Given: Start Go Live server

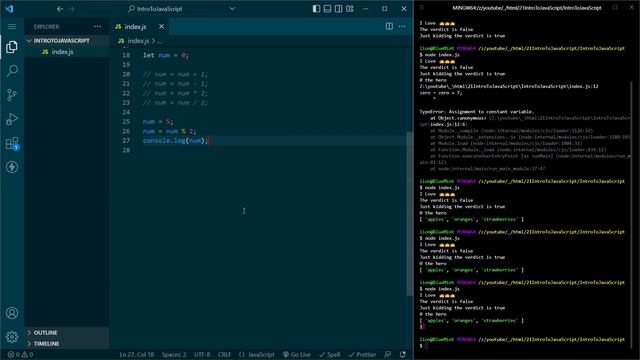Looking at the screenshot, I should 297,355.
